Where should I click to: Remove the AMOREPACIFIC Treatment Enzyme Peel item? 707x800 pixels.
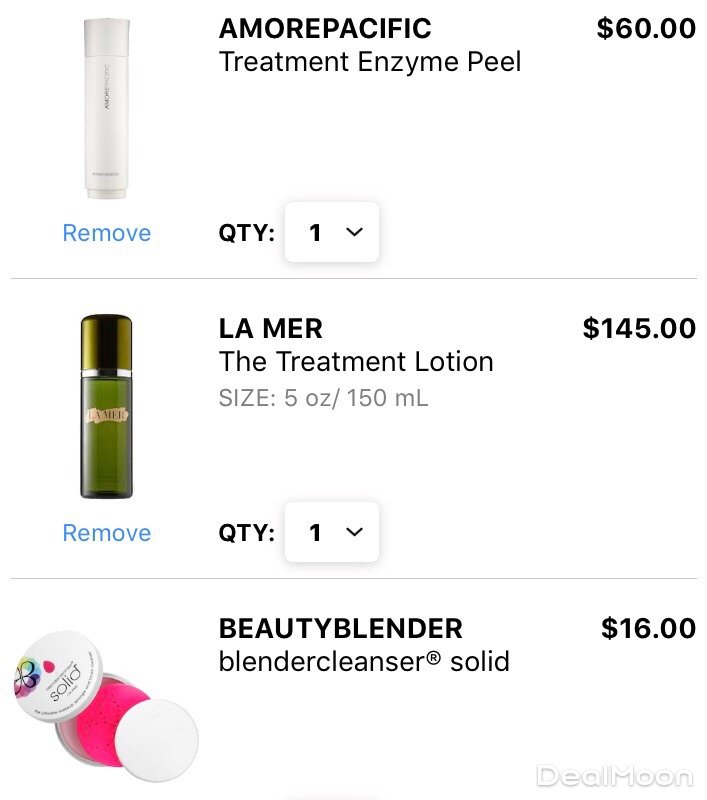106,233
